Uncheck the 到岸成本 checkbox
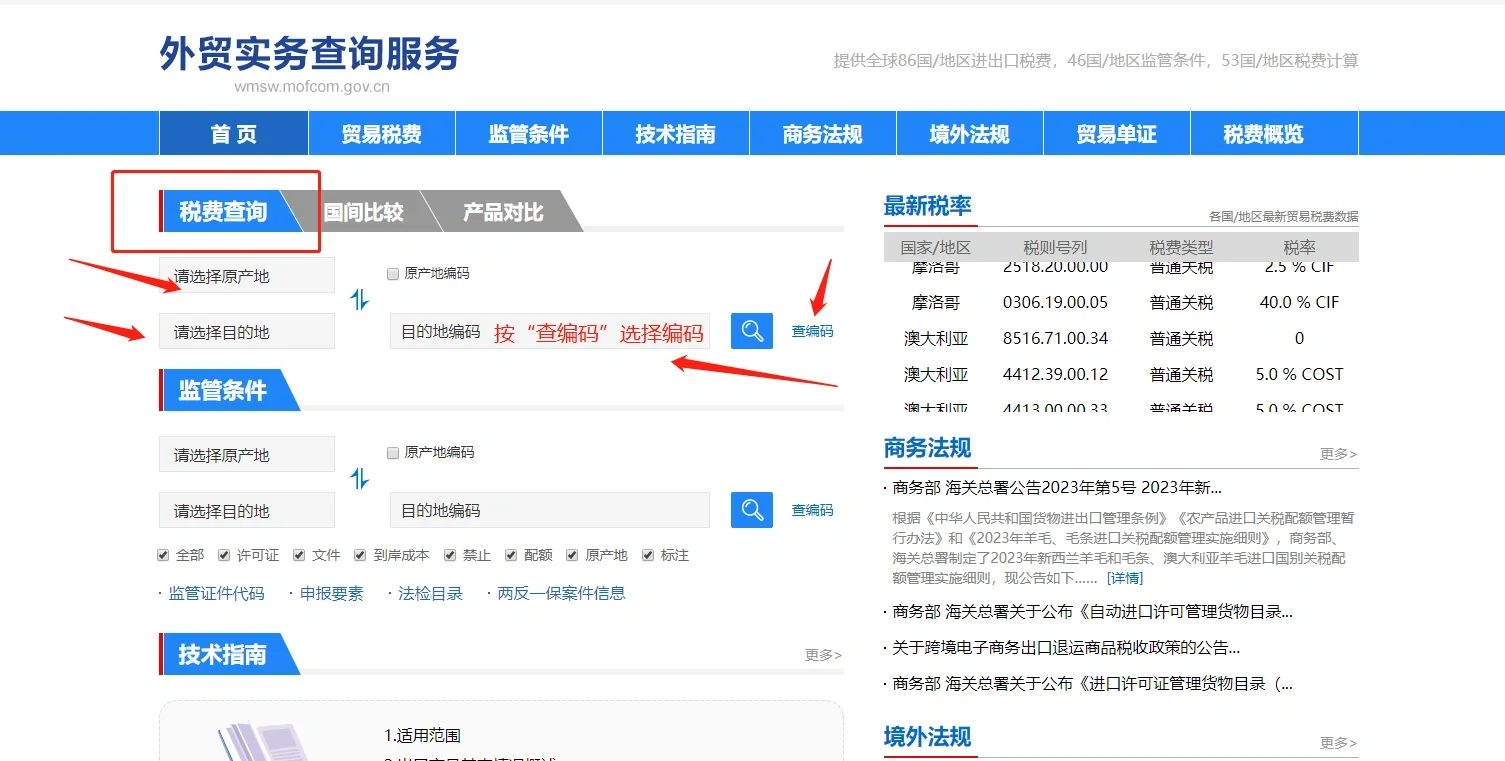The image size is (1505, 761). pyautogui.click(x=361, y=555)
